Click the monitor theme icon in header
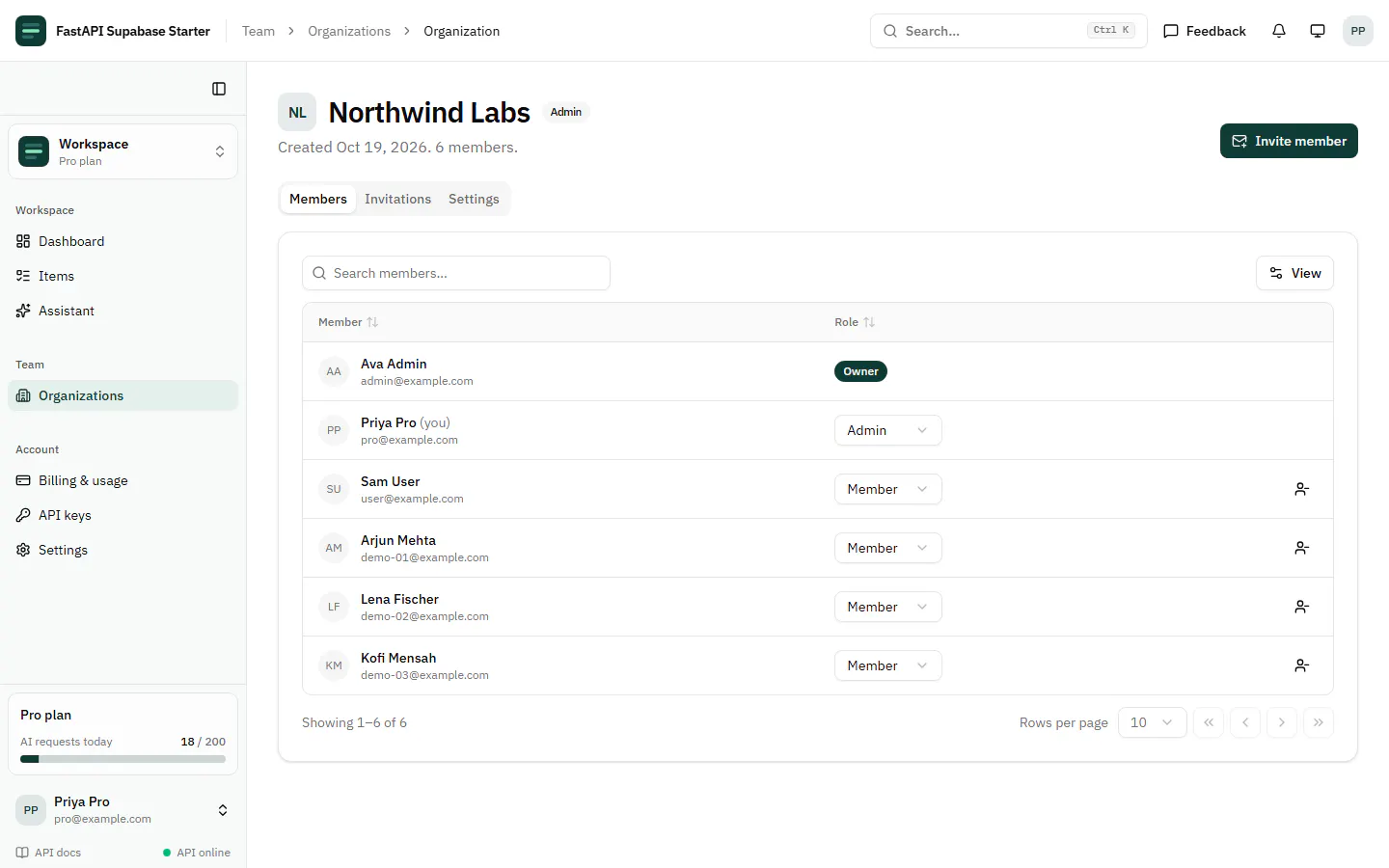Screen dimensions: 1389x868 pos(1318,31)
